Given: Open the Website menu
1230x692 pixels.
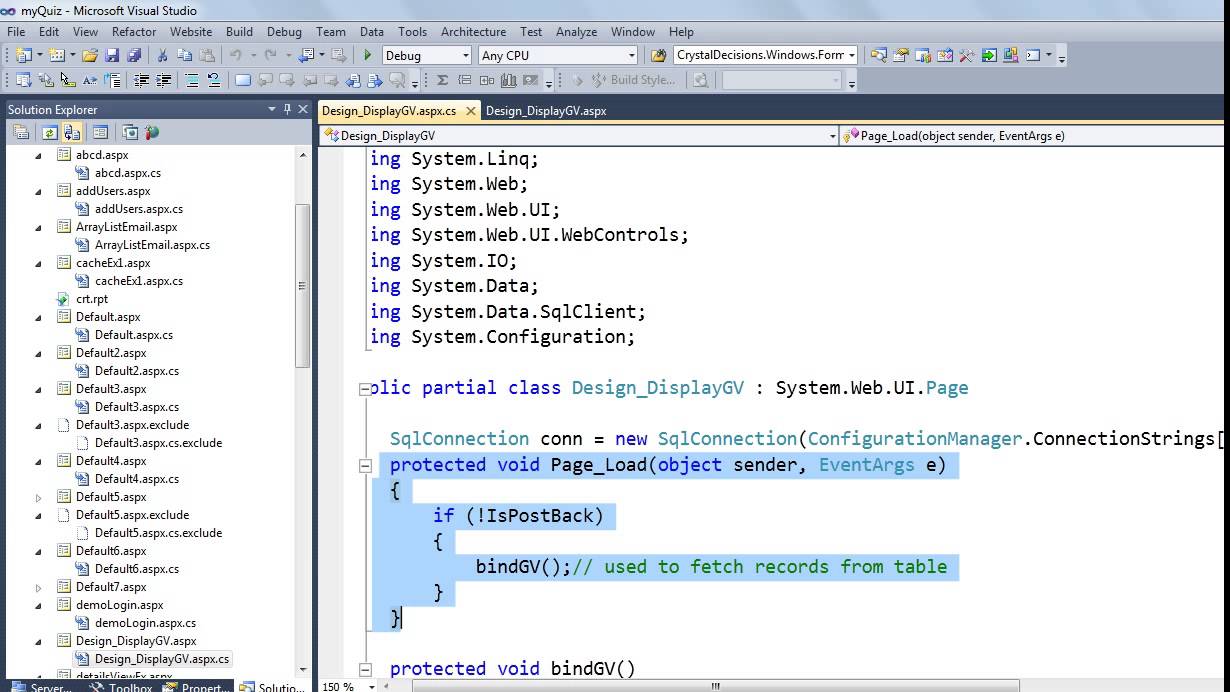Looking at the screenshot, I should (x=191, y=31).
